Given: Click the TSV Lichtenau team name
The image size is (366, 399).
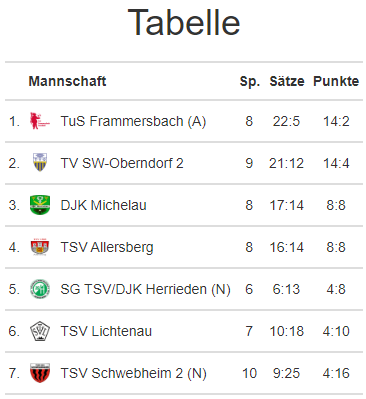Looking at the screenshot, I should coord(106,331).
